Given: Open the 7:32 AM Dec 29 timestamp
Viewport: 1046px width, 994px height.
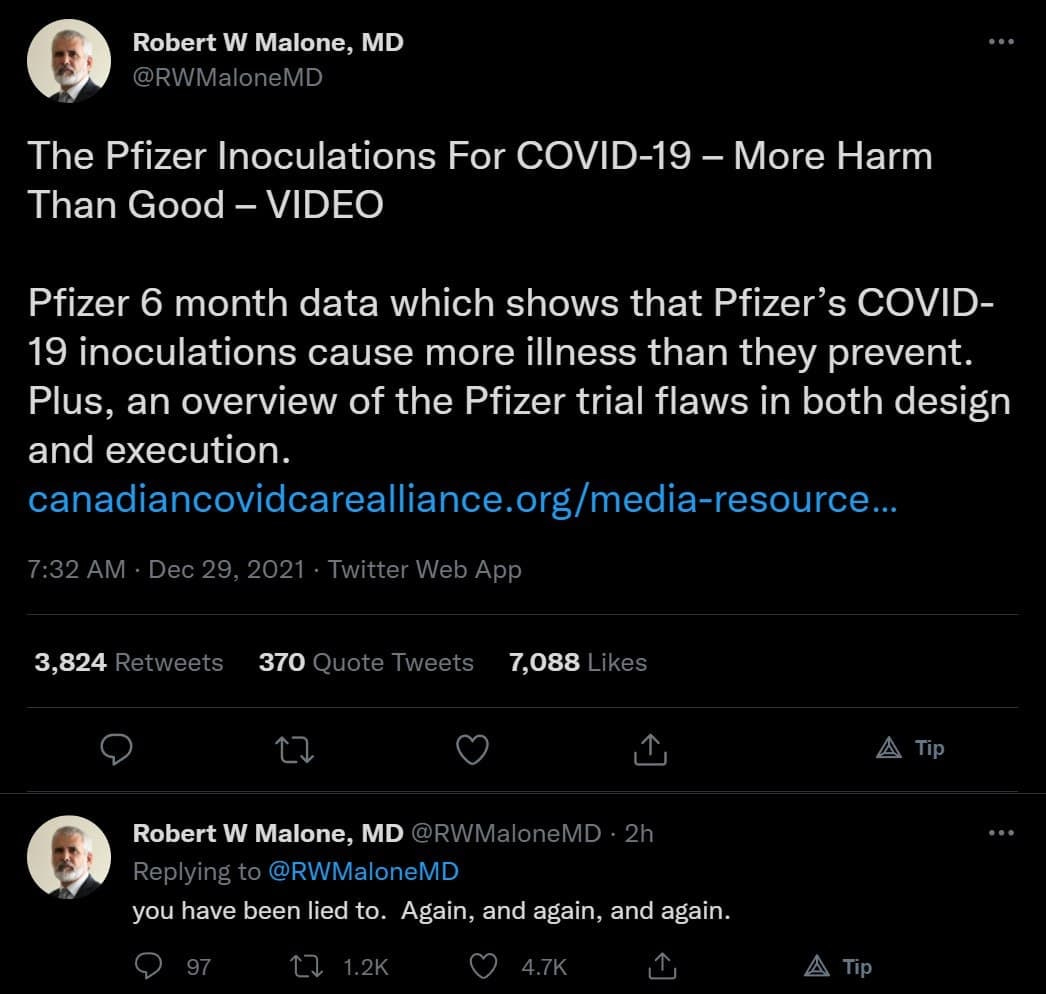Looking at the screenshot, I should click(166, 570).
